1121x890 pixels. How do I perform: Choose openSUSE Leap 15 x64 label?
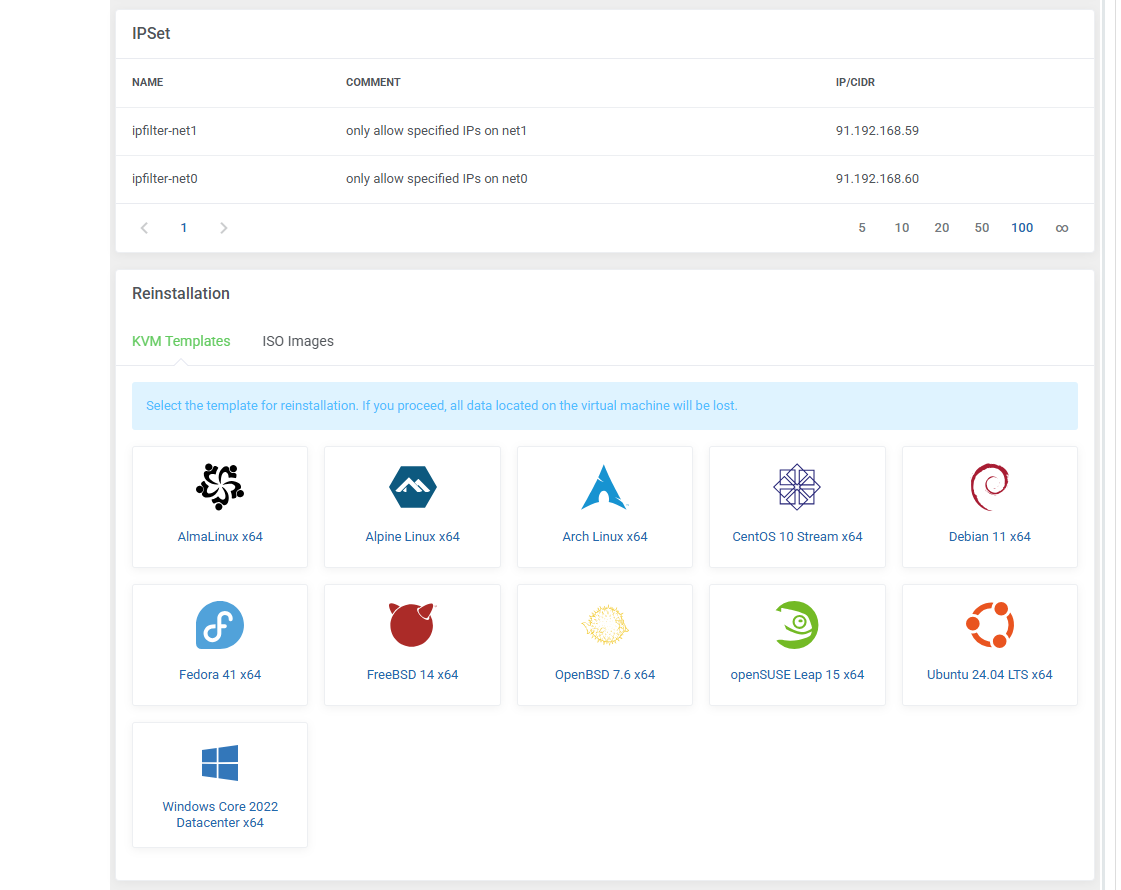pos(797,674)
